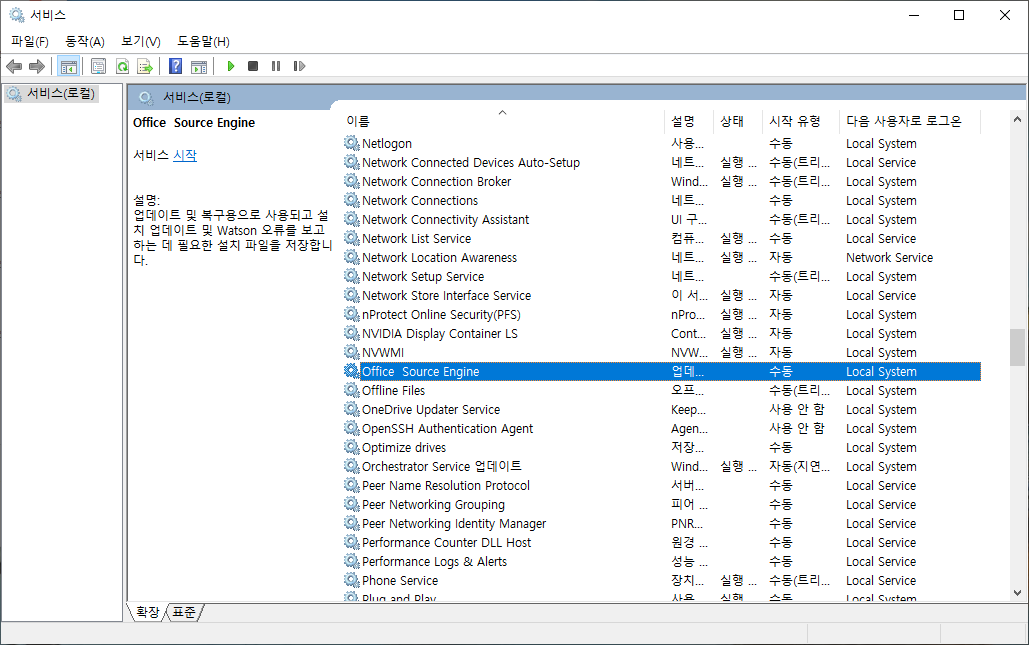Click the scrollbar up arrow
This screenshot has height=645, width=1029.
click(x=1017, y=119)
